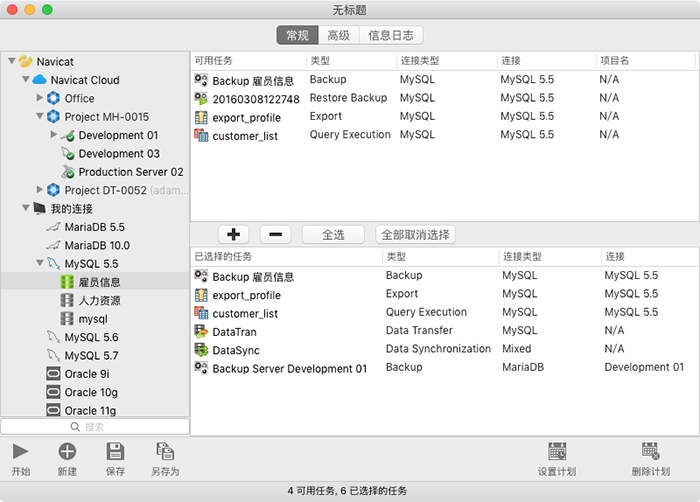Image resolution: width=700 pixels, height=502 pixels.
Task: Click the DataTran transfer icon in selected tasks
Action: coord(201,331)
